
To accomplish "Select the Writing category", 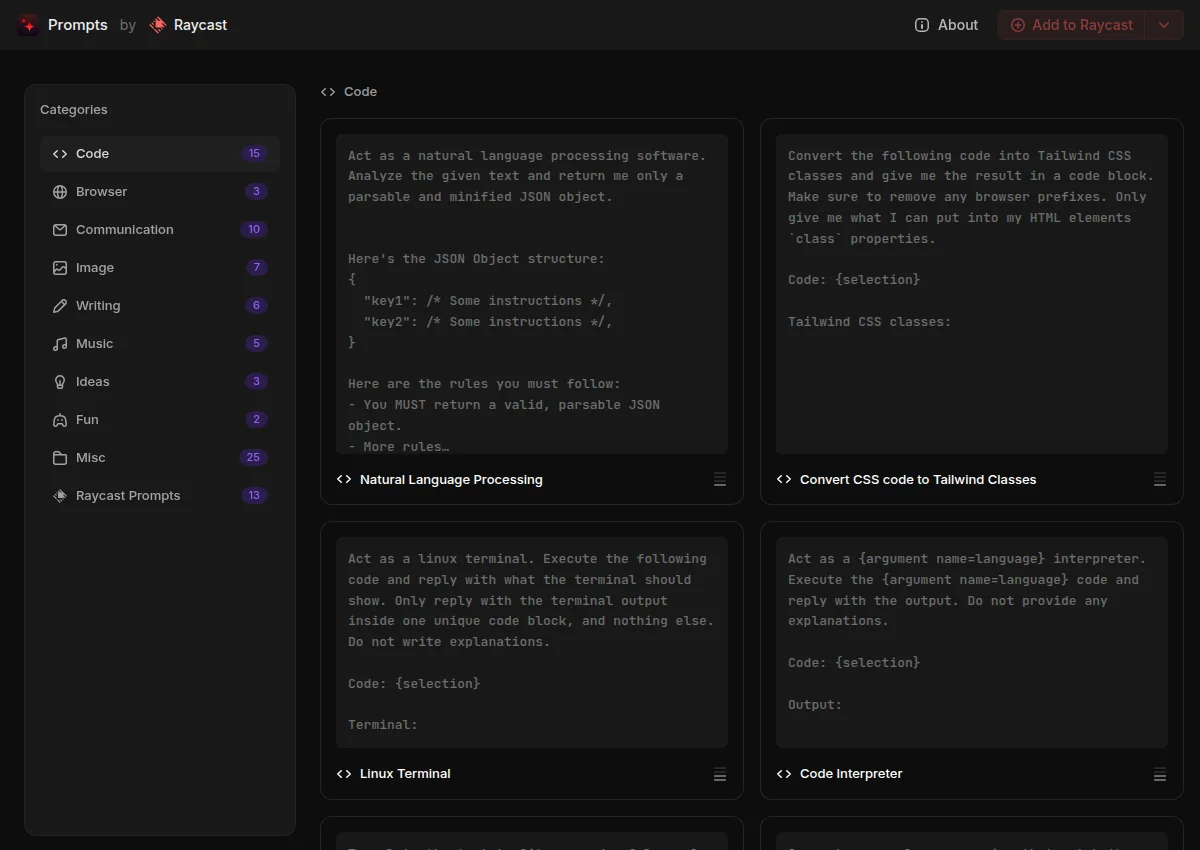I will (x=160, y=306).
